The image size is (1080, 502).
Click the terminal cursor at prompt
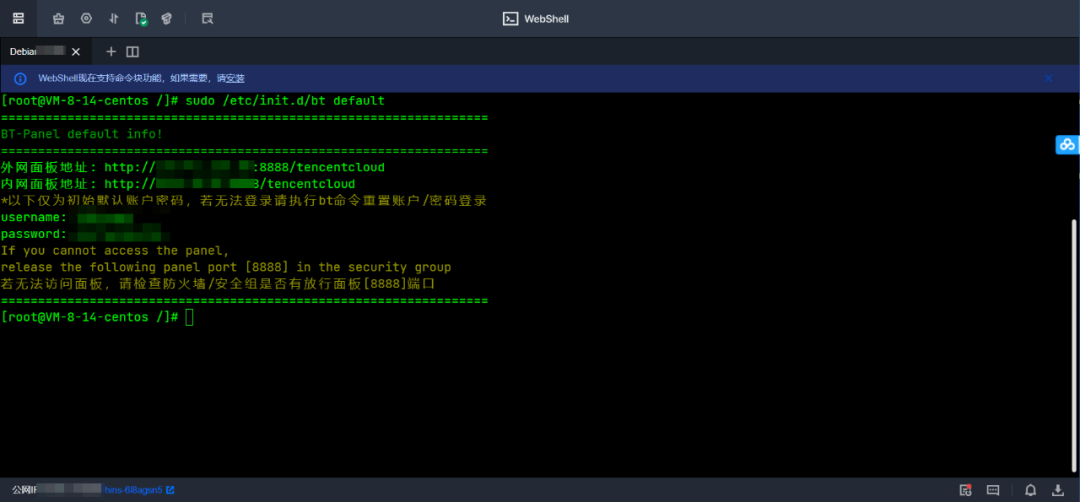tap(190, 317)
